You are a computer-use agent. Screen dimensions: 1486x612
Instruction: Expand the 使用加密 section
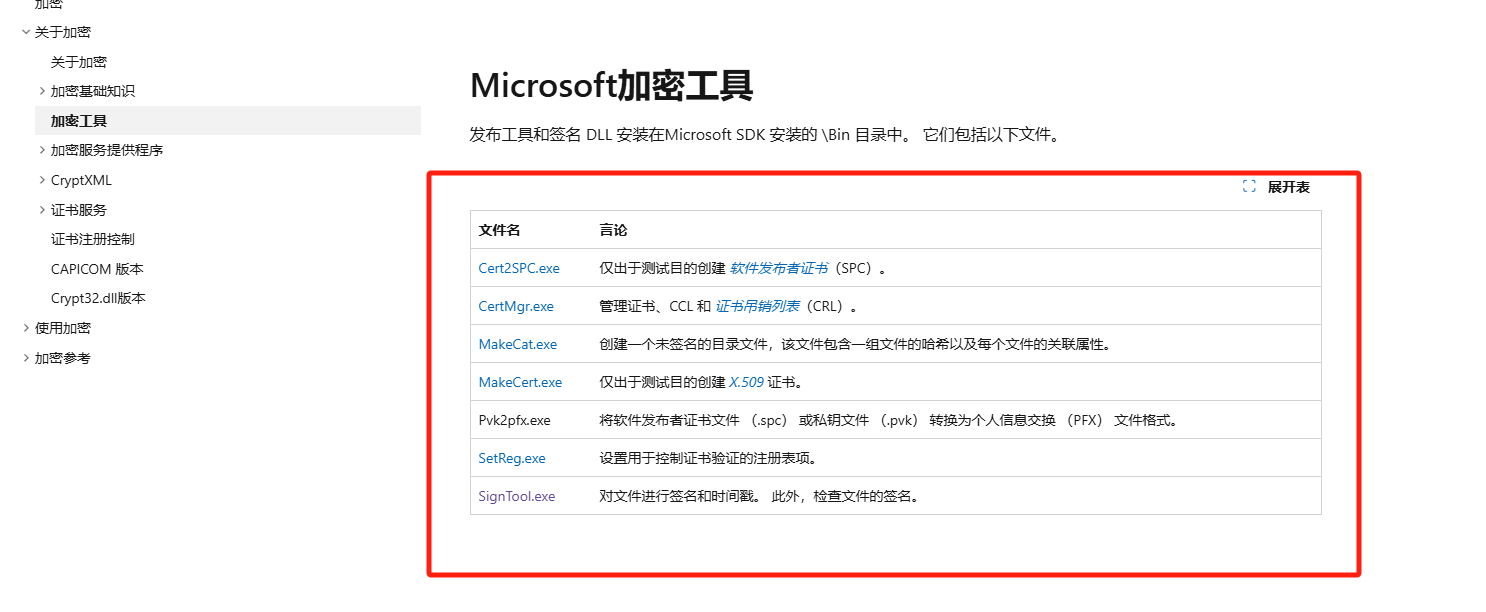point(26,328)
